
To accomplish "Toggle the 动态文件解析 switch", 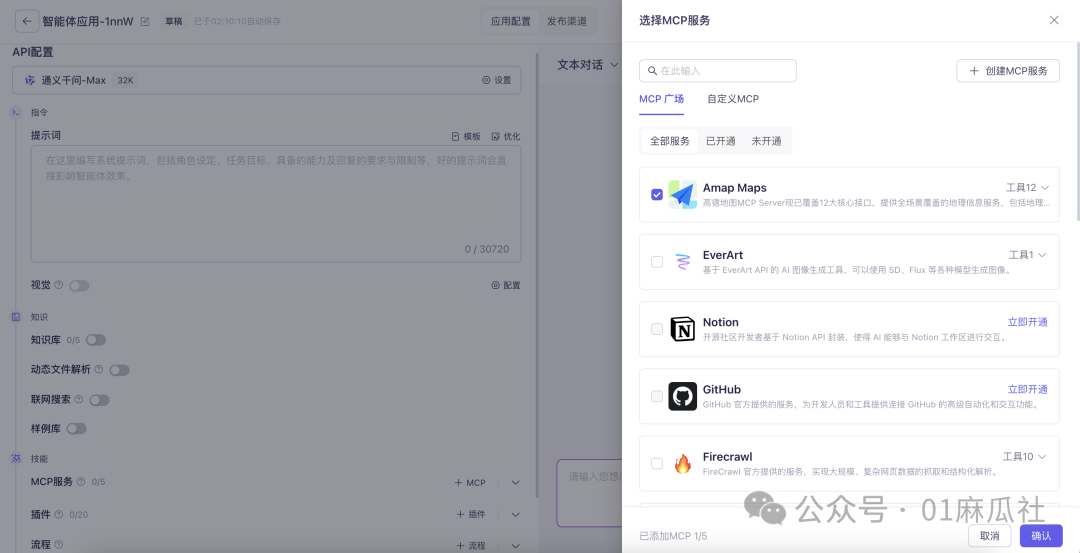I will point(119,370).
